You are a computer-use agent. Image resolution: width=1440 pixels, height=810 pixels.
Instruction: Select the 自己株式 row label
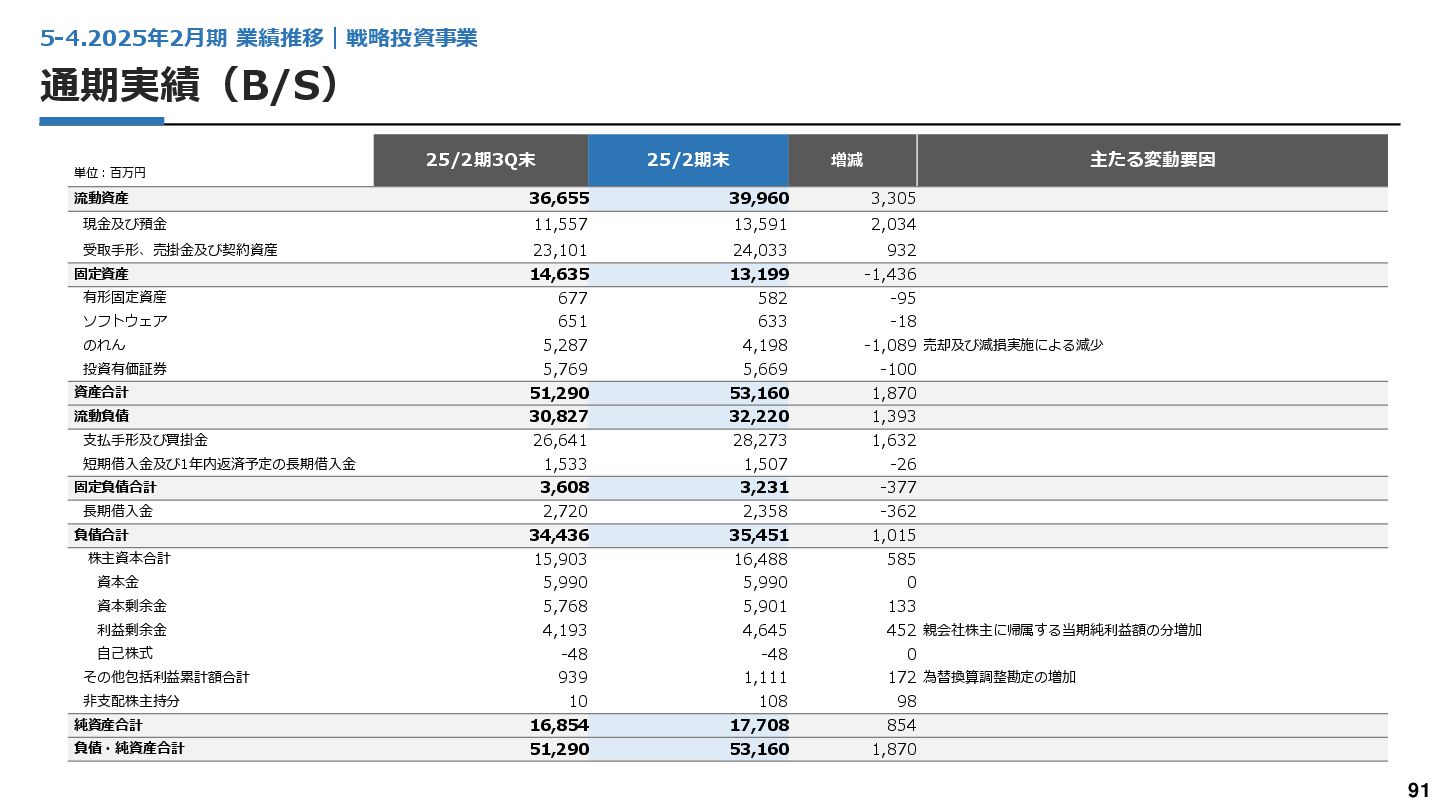pyautogui.click(x=125, y=653)
